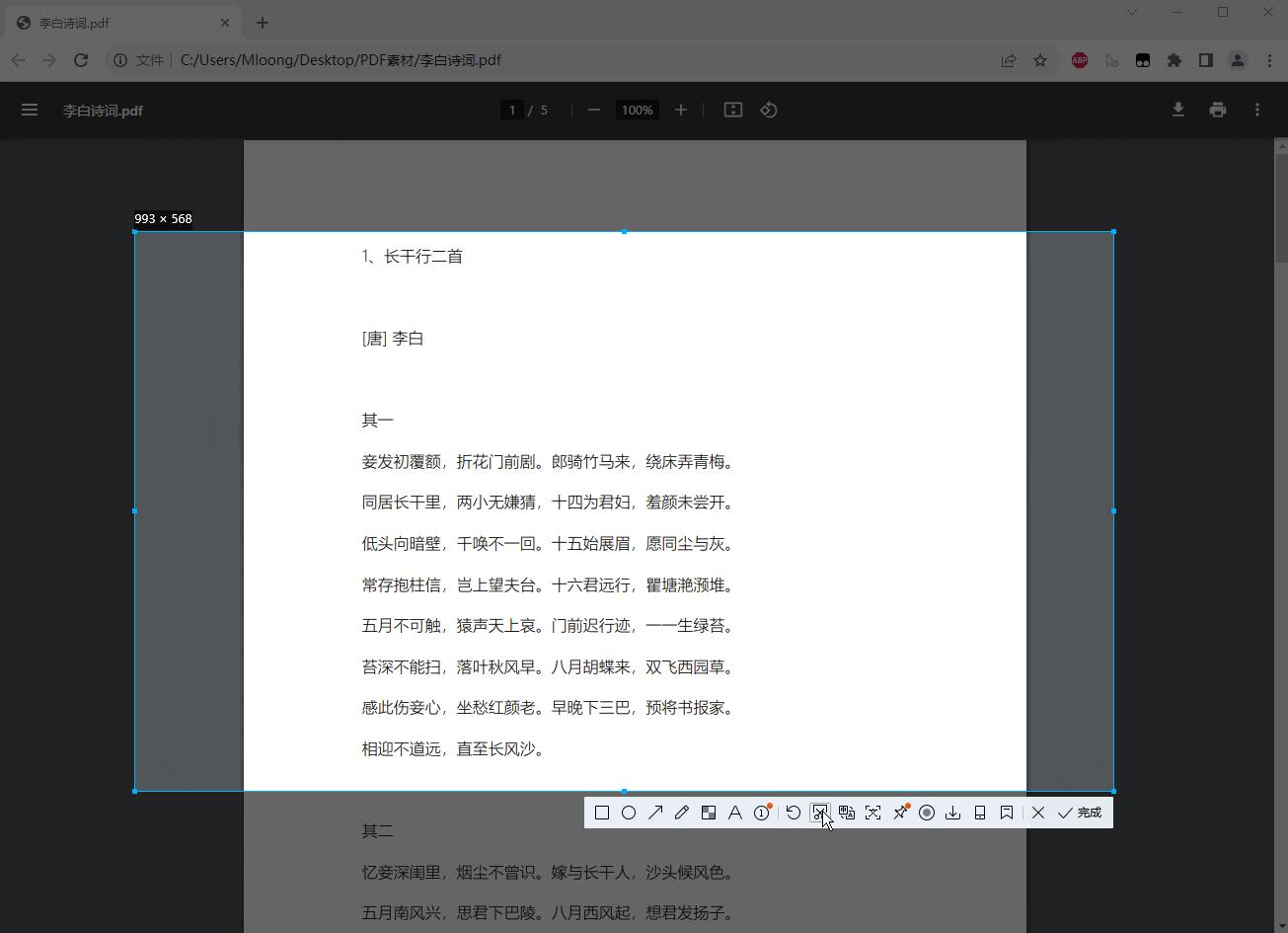This screenshot has width=1288, height=933.
Task: Undo the last annotation
Action: [794, 812]
